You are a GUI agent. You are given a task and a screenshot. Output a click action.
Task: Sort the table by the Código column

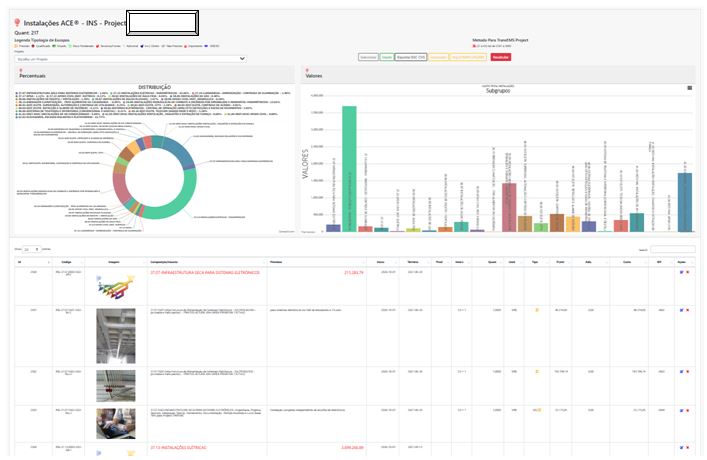point(68,261)
